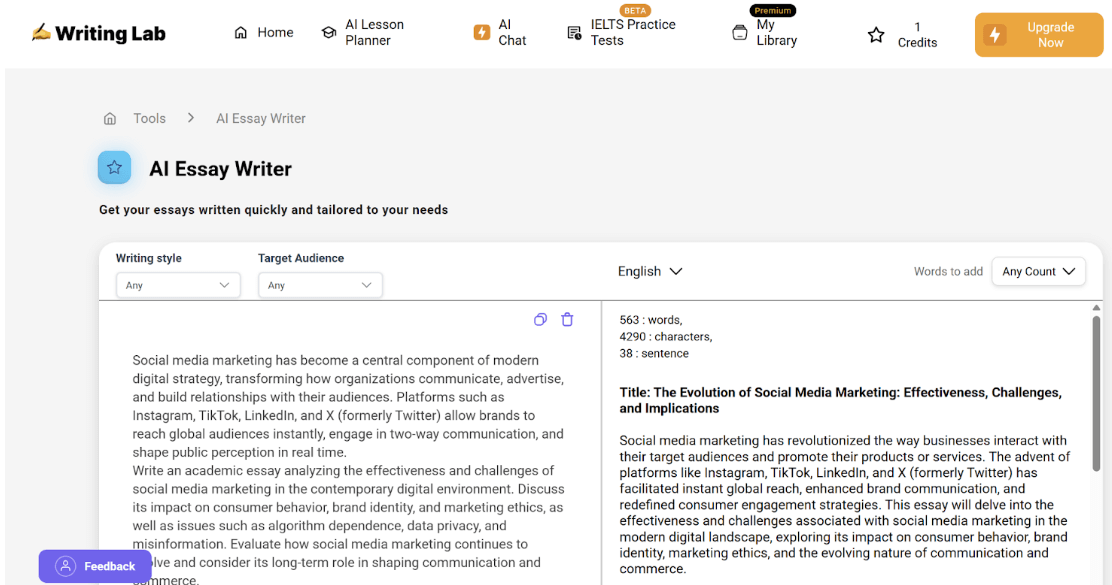The image size is (1112, 585).
Task: Open the Any Count words dropdown
Action: [x=1038, y=271]
